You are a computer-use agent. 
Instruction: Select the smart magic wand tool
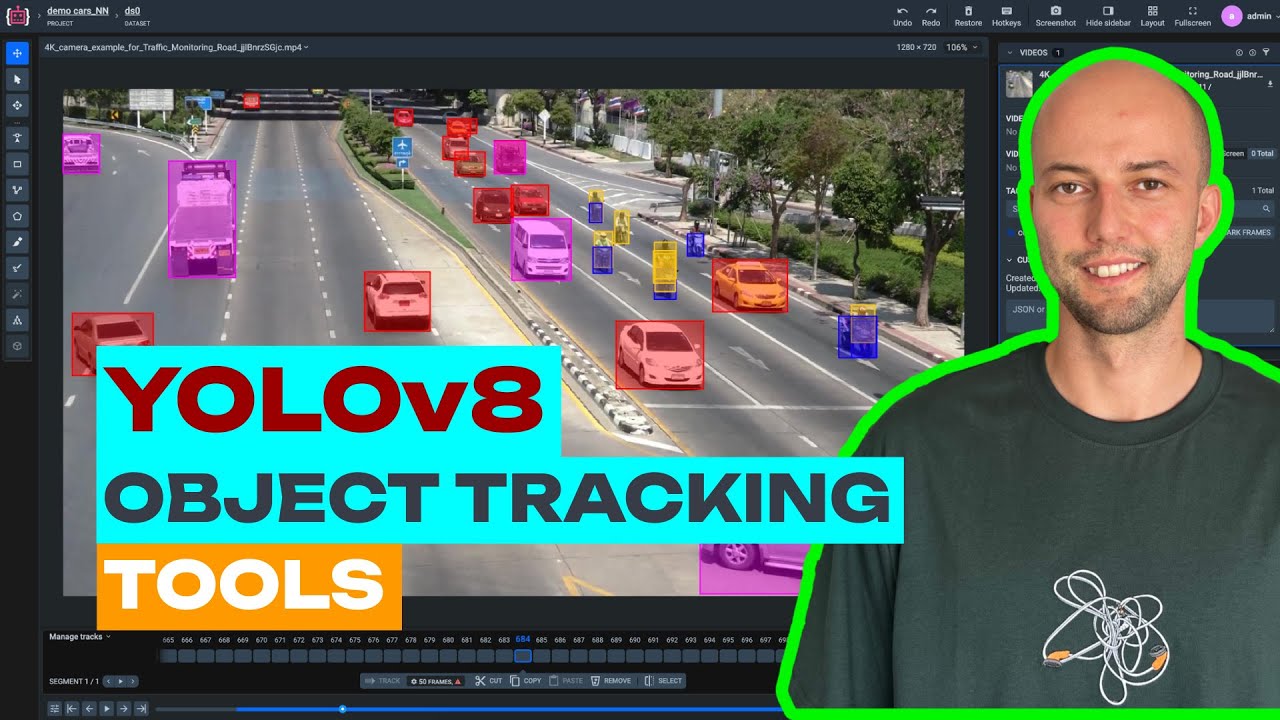click(17, 293)
